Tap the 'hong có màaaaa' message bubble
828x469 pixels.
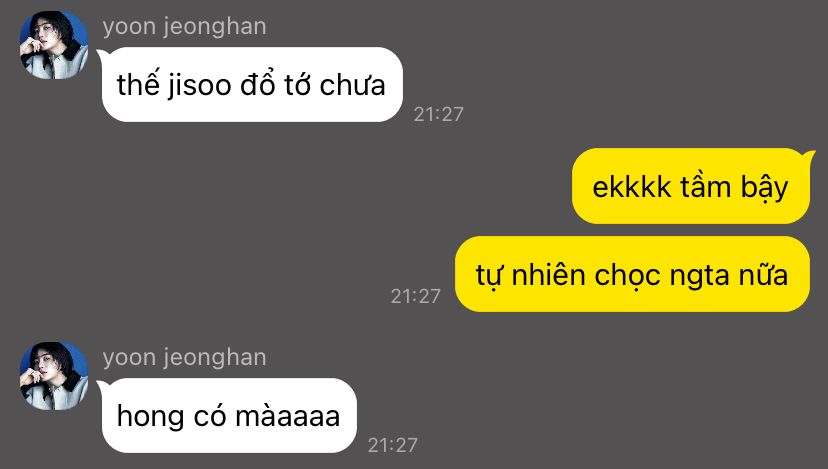[227, 415]
